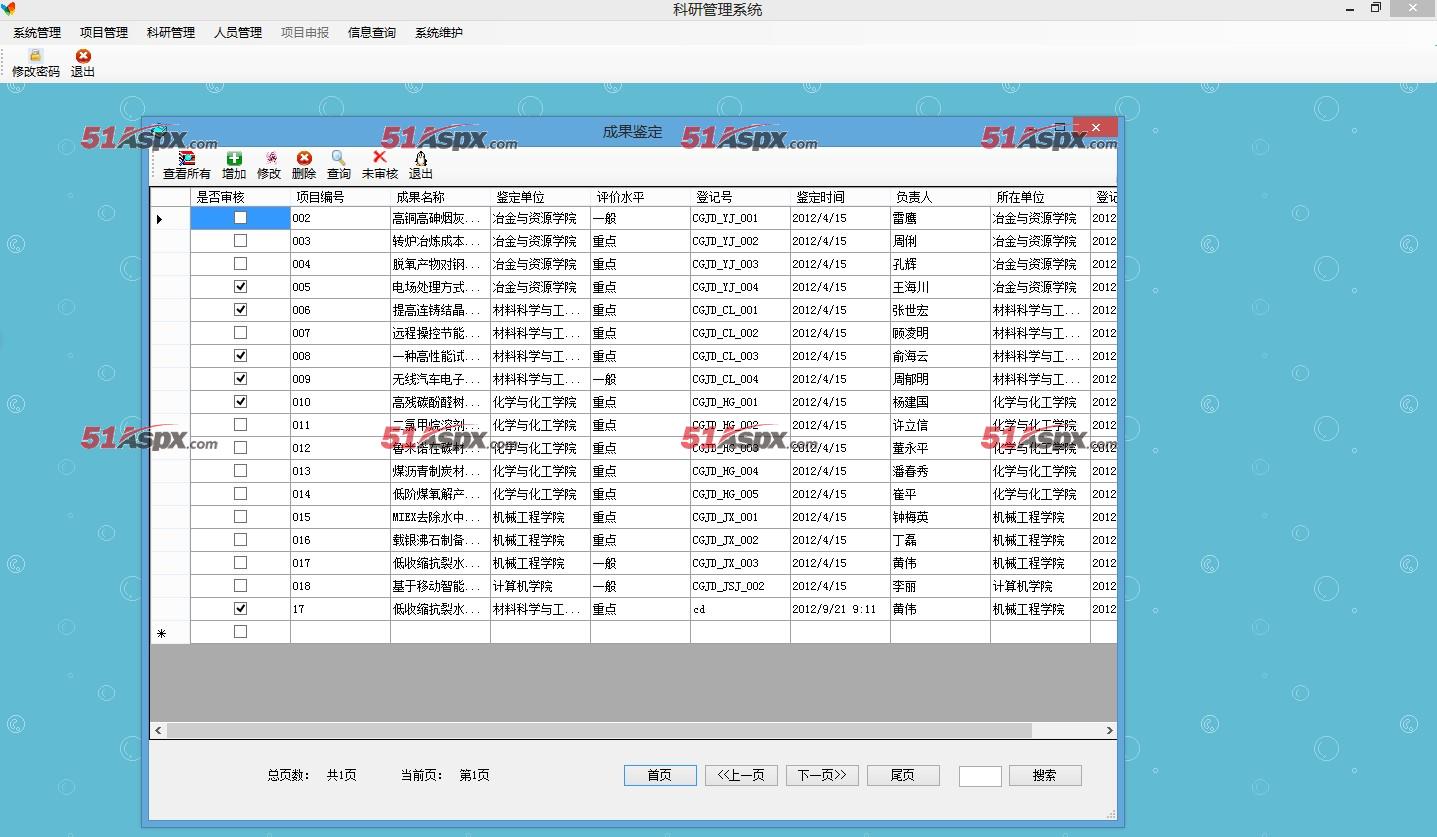Click the page number input box

(980, 776)
